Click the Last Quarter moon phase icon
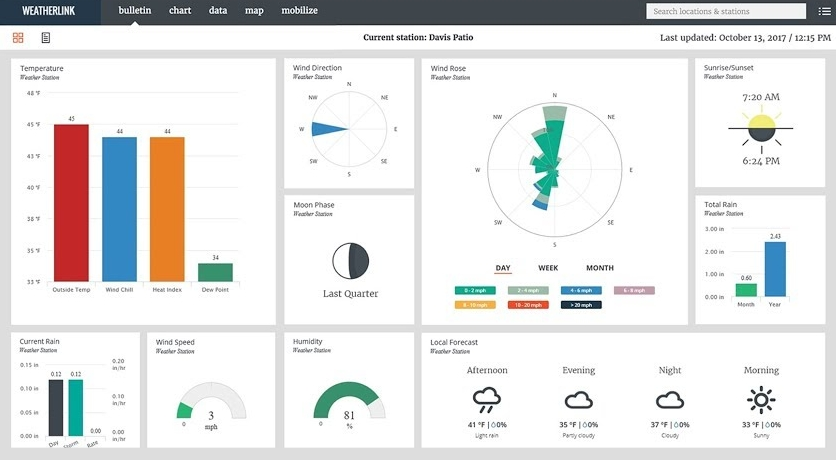836x460 pixels. click(350, 261)
